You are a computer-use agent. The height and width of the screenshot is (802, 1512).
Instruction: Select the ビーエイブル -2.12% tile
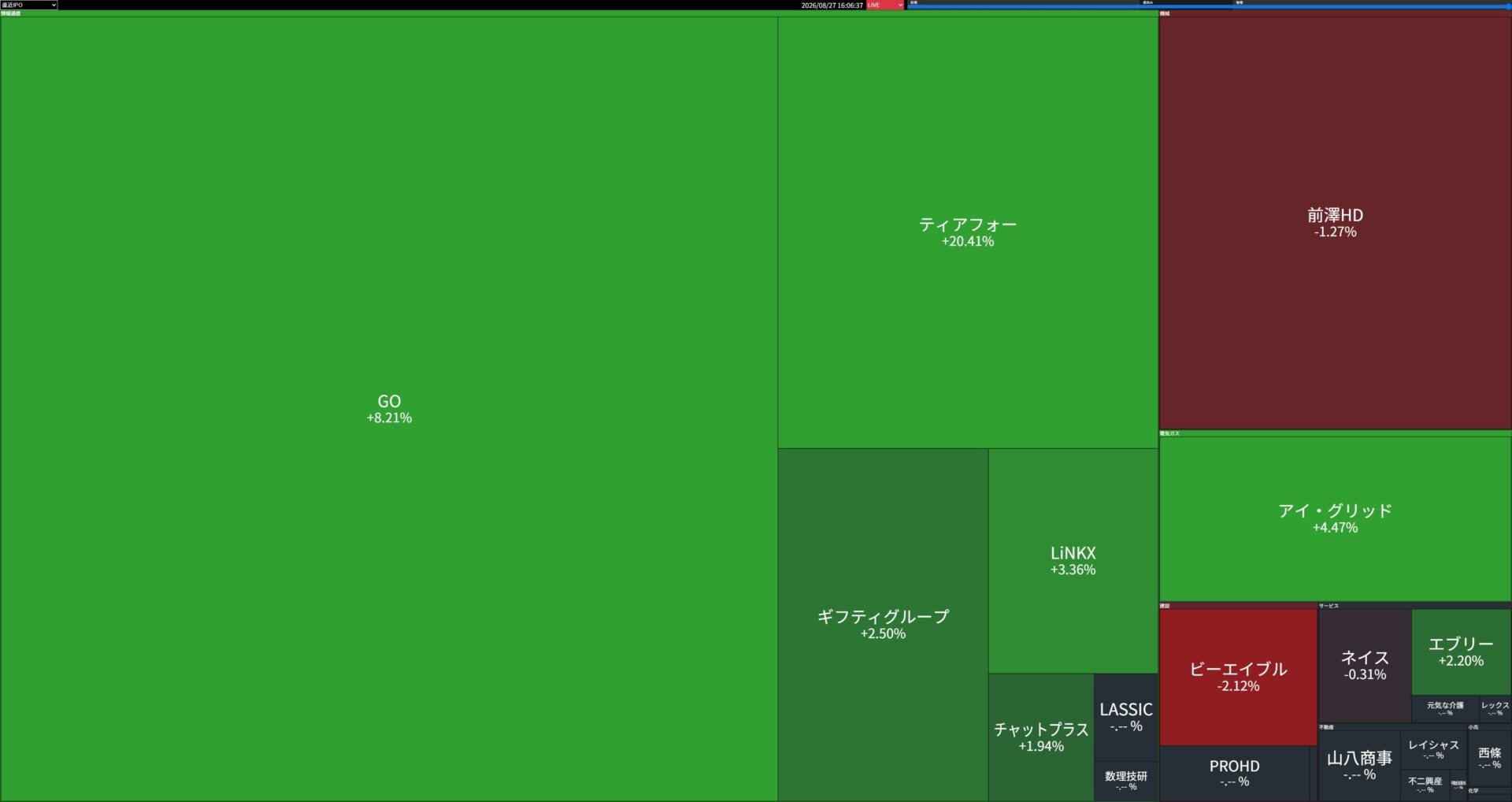pos(1238,677)
